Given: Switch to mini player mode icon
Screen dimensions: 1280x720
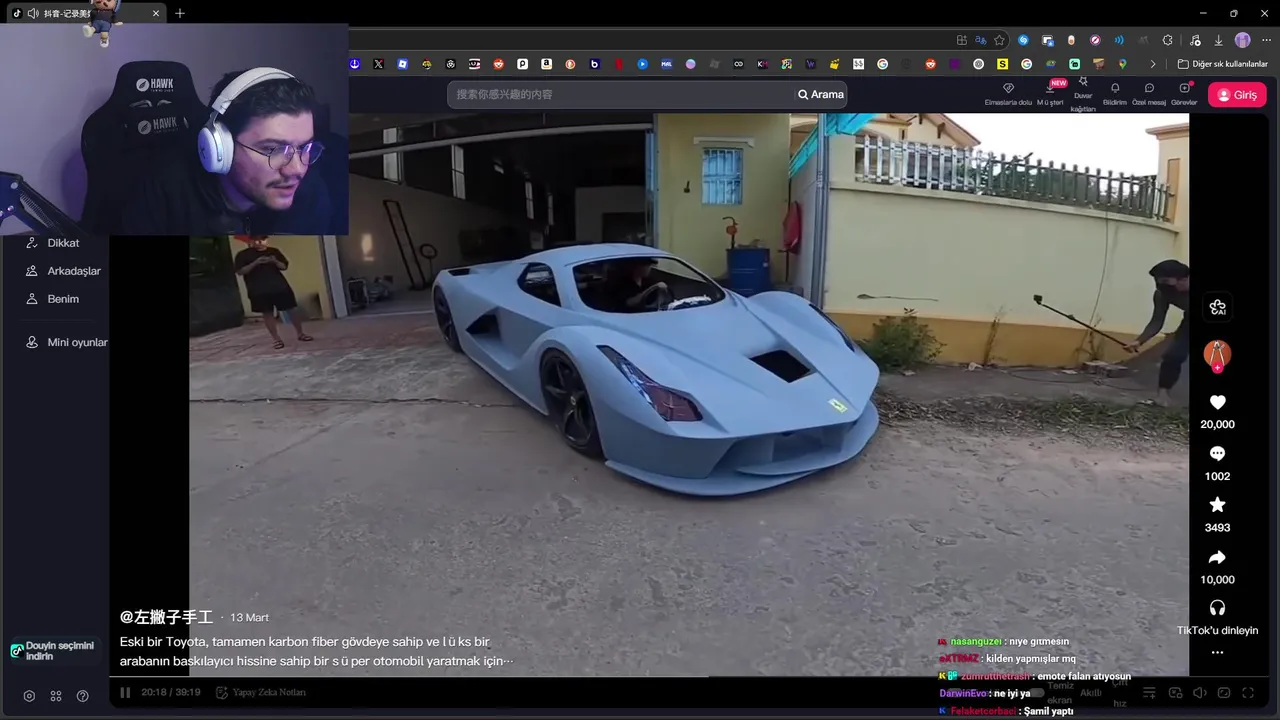Looking at the screenshot, I should (x=1224, y=693).
